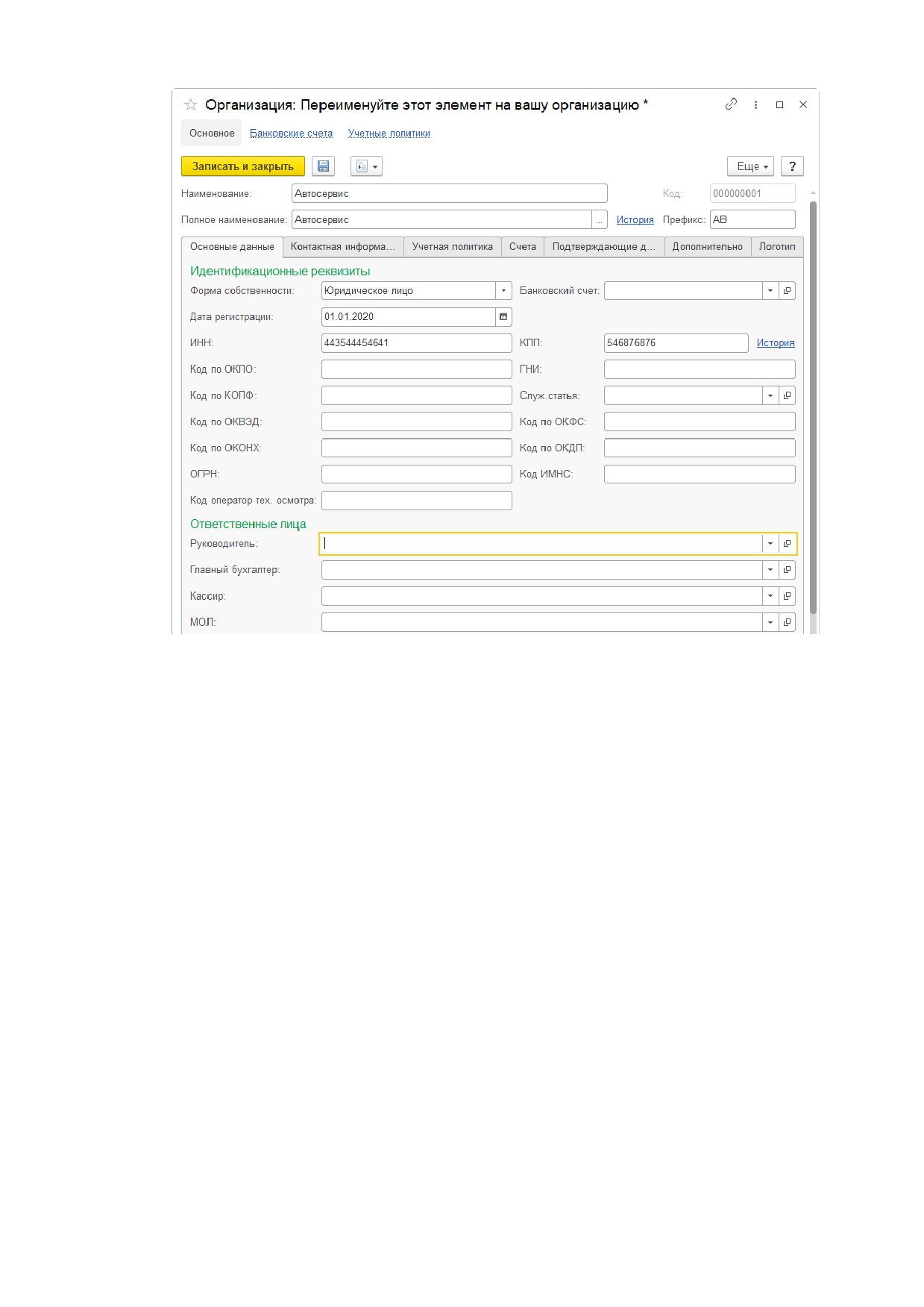This screenshot has height=1307, width=924.
Task: Click the vertical scrollbar of the form
Action: tap(813, 407)
